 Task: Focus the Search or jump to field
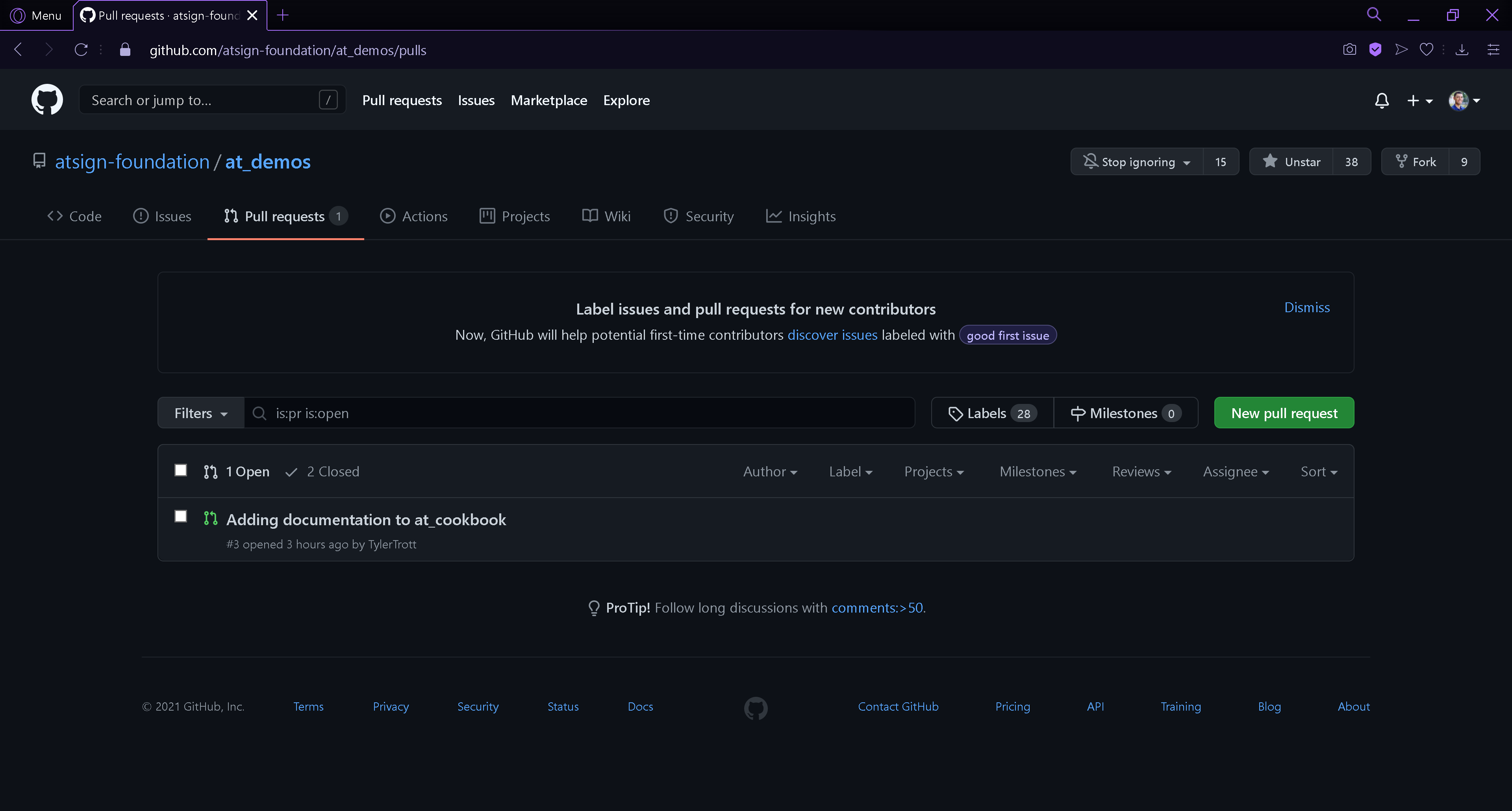click(x=213, y=100)
